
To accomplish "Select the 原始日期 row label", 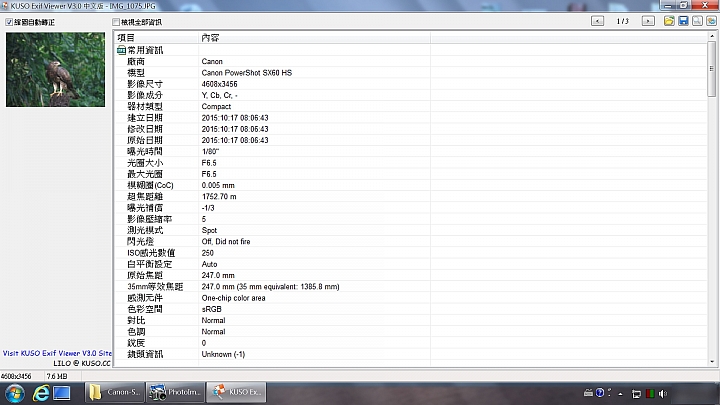I will click(x=145, y=140).
